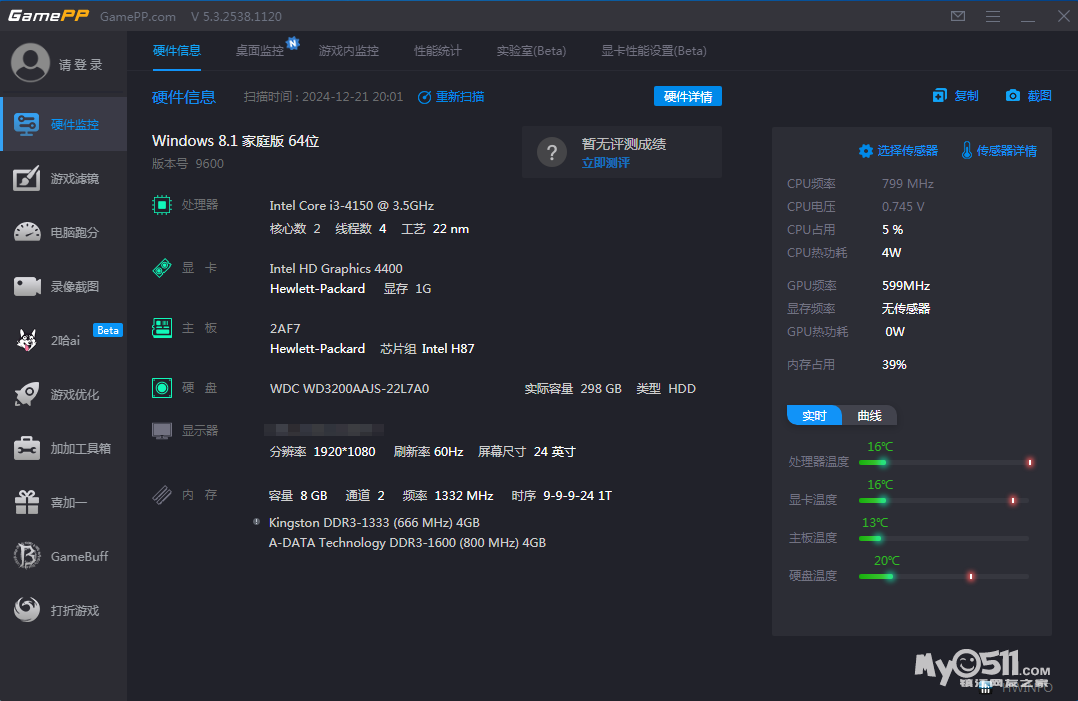Click the 截图 screenshot camera icon

1013,96
